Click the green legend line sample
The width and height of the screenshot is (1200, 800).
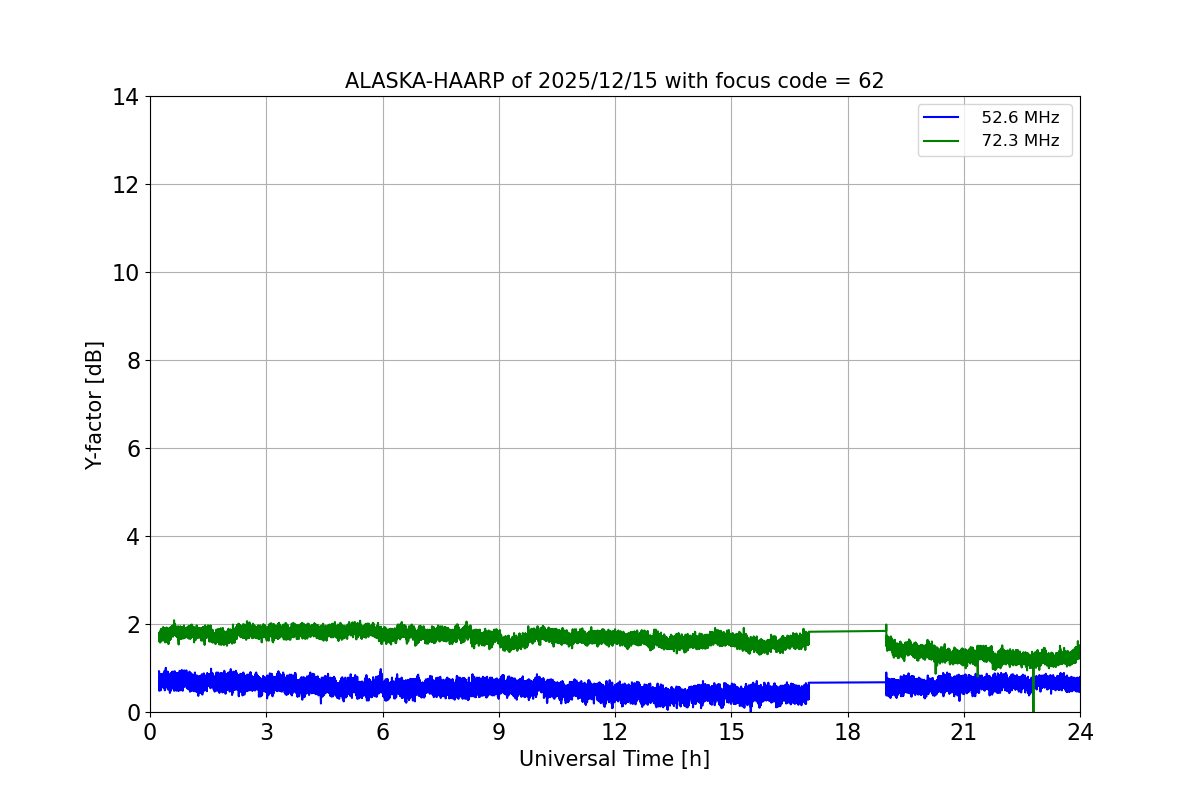[x=941, y=141]
